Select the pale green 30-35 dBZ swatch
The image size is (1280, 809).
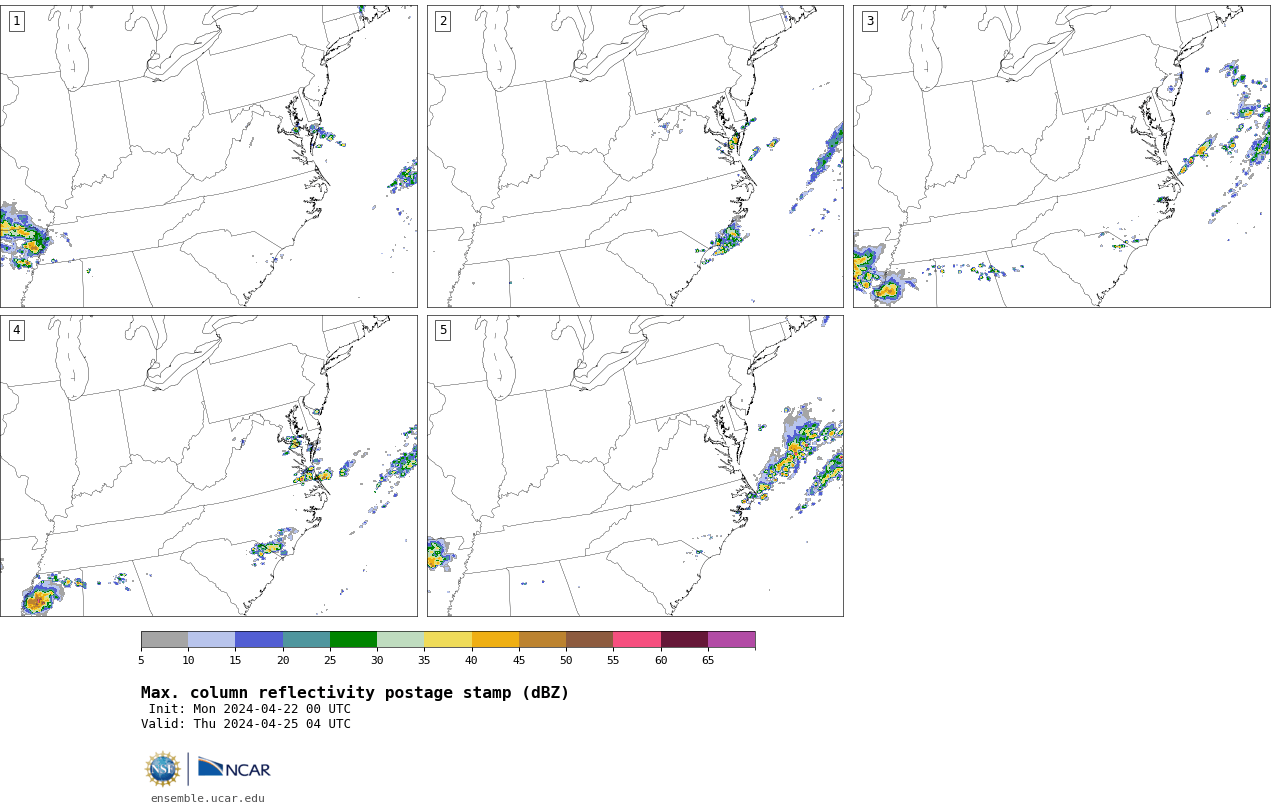(x=400, y=640)
